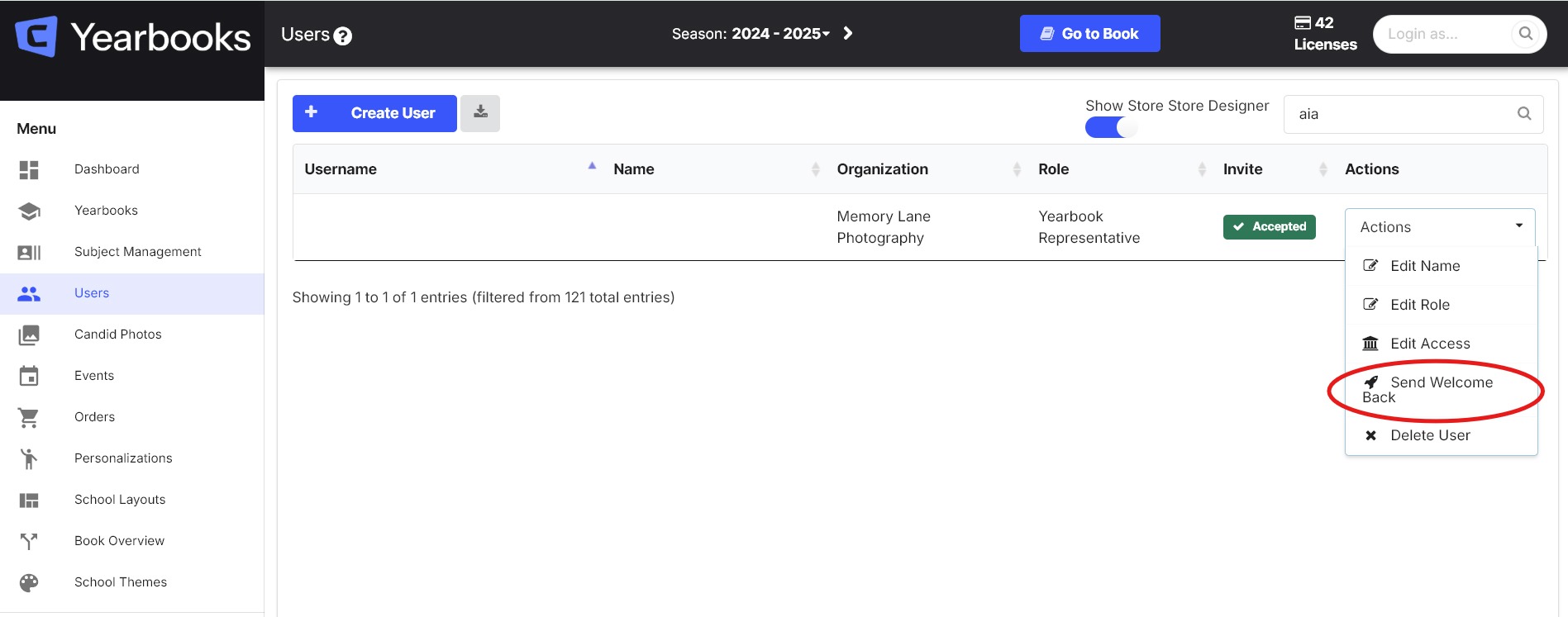
Task: Open Orders in the sidebar
Action: [x=132, y=417]
